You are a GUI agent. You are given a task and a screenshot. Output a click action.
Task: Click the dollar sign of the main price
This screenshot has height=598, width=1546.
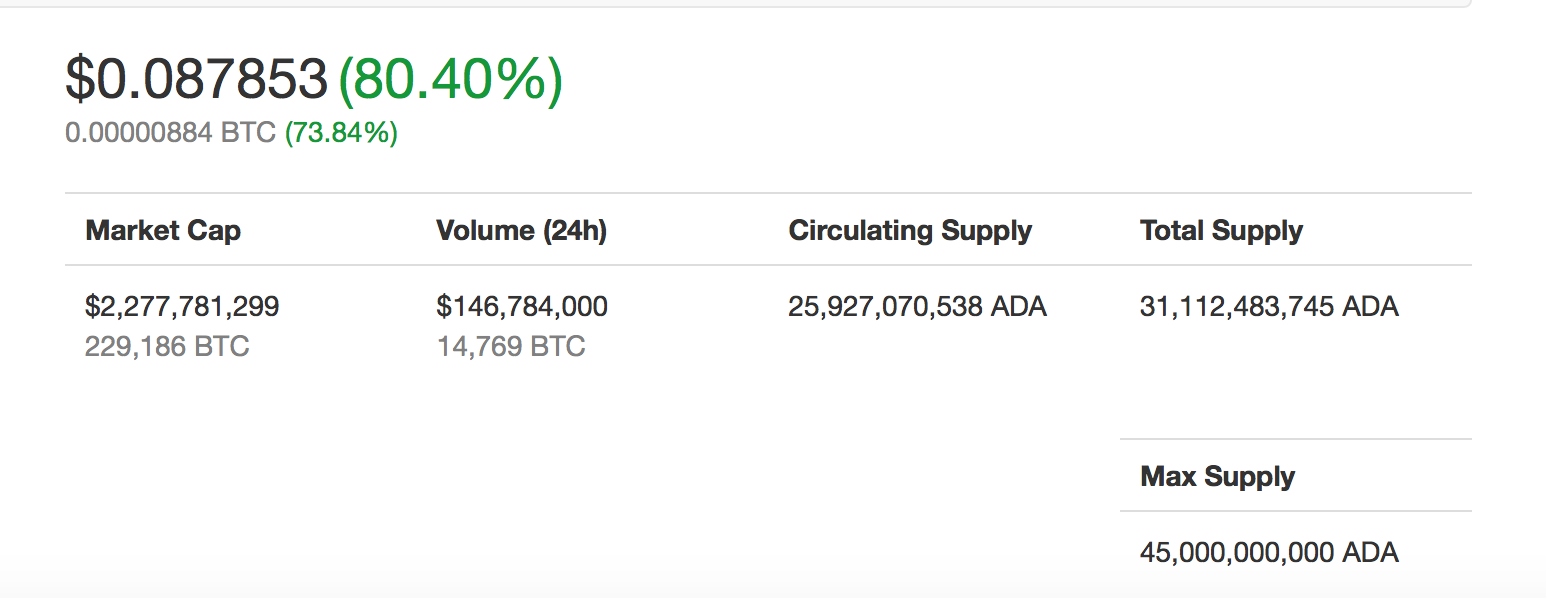pyautogui.click(x=79, y=79)
